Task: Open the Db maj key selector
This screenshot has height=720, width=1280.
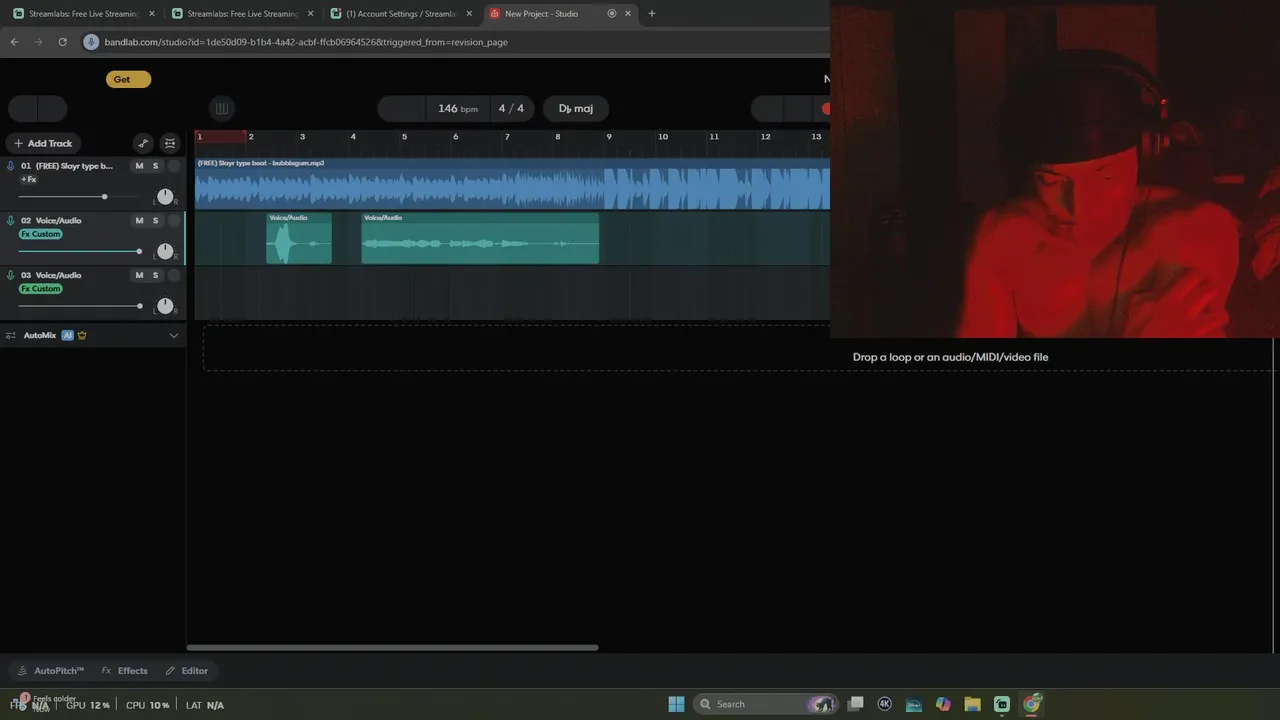Action: point(576,109)
